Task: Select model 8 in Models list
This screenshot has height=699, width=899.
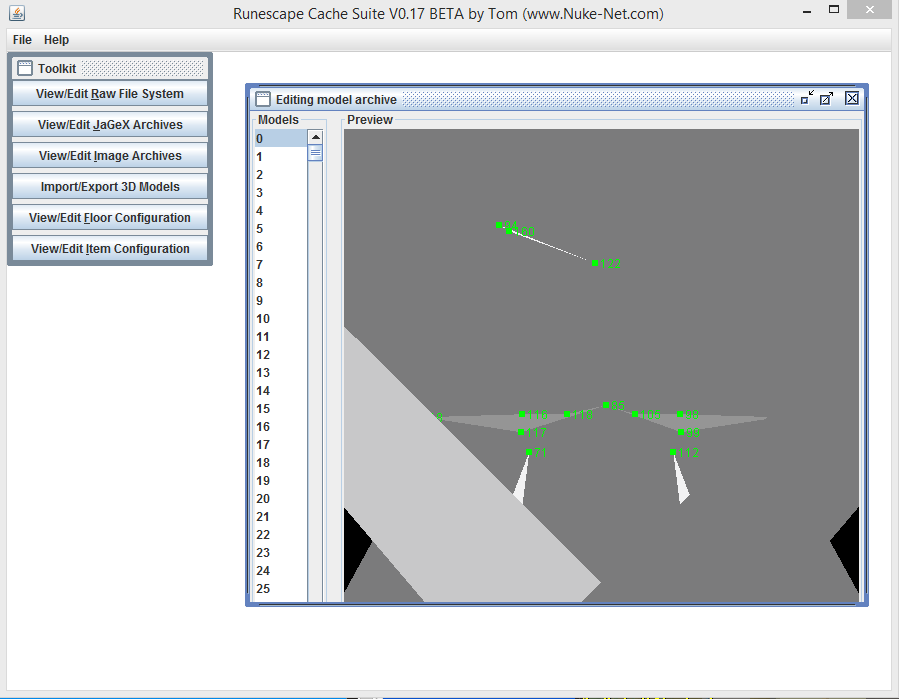Action: click(281, 283)
